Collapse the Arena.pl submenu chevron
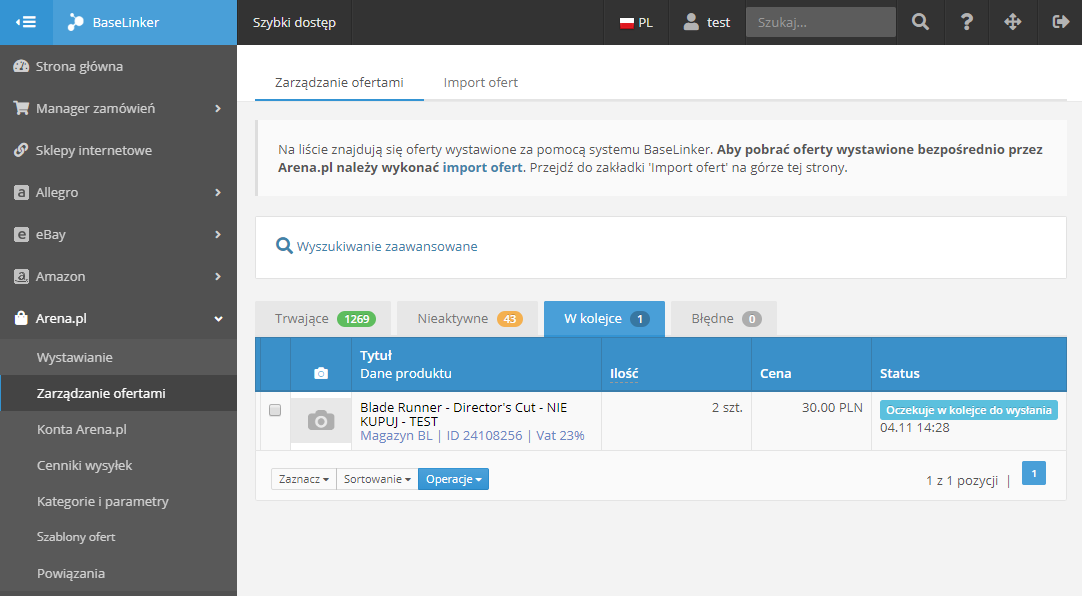1082x596 pixels. 218,319
